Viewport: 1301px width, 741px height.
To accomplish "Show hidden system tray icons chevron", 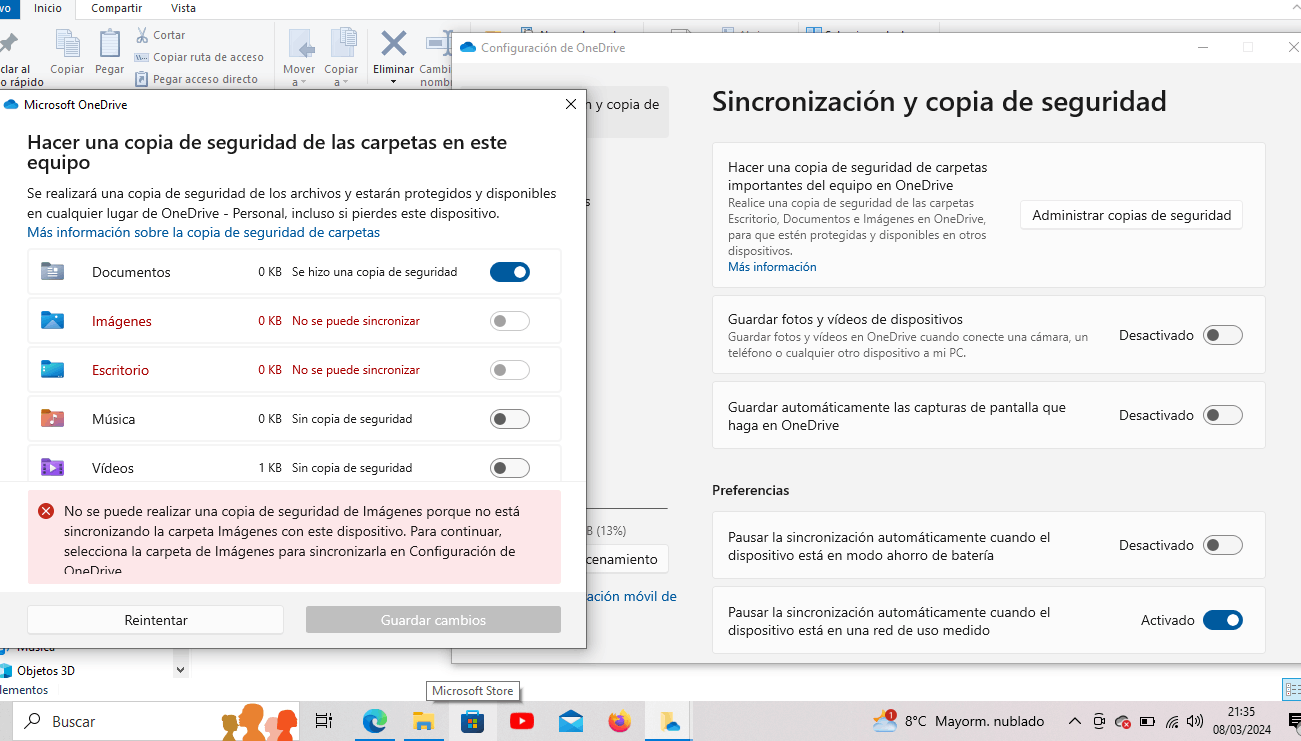I will coord(1075,721).
